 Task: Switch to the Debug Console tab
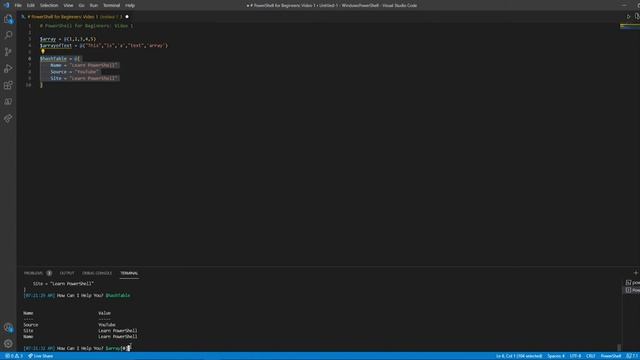pos(97,273)
